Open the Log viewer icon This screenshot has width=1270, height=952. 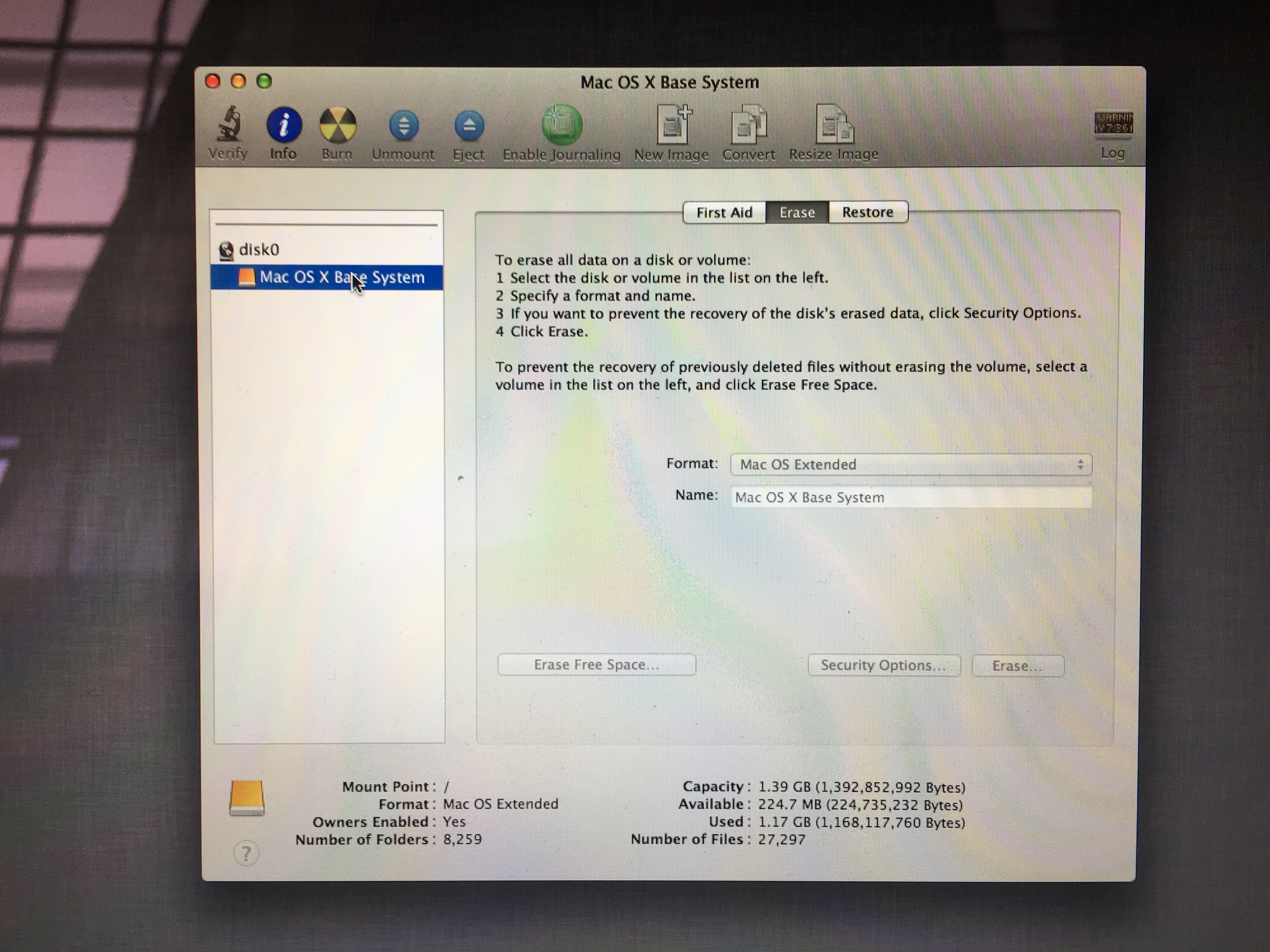point(1113,124)
